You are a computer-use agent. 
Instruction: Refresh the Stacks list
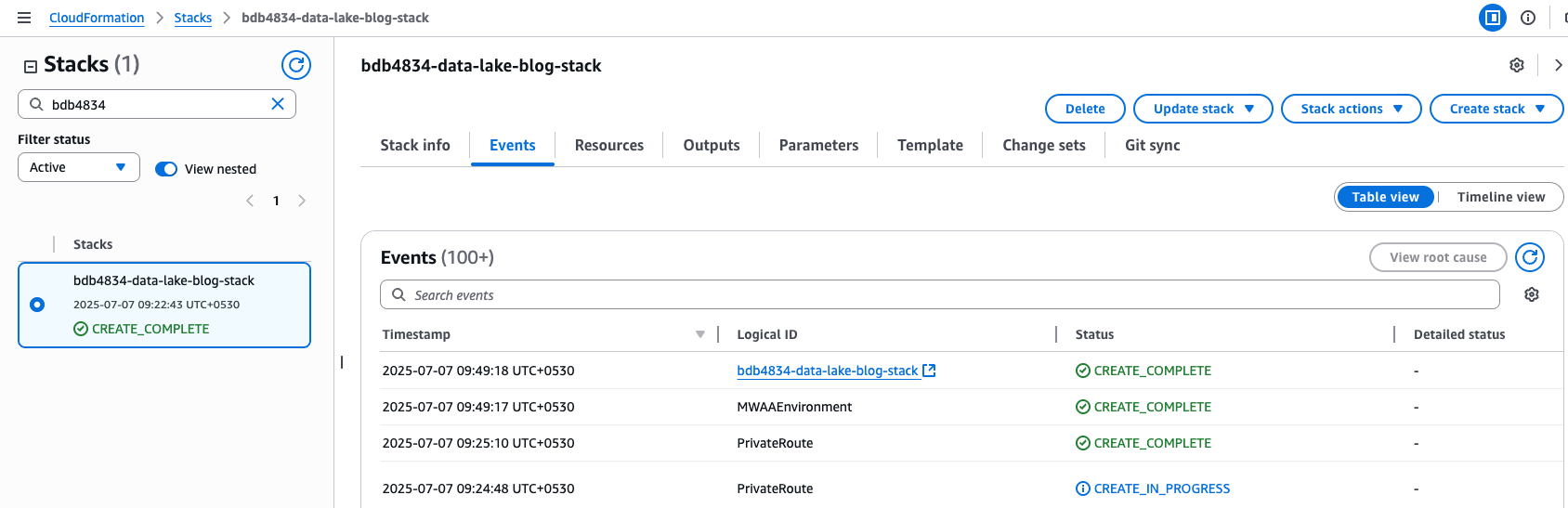tap(295, 65)
